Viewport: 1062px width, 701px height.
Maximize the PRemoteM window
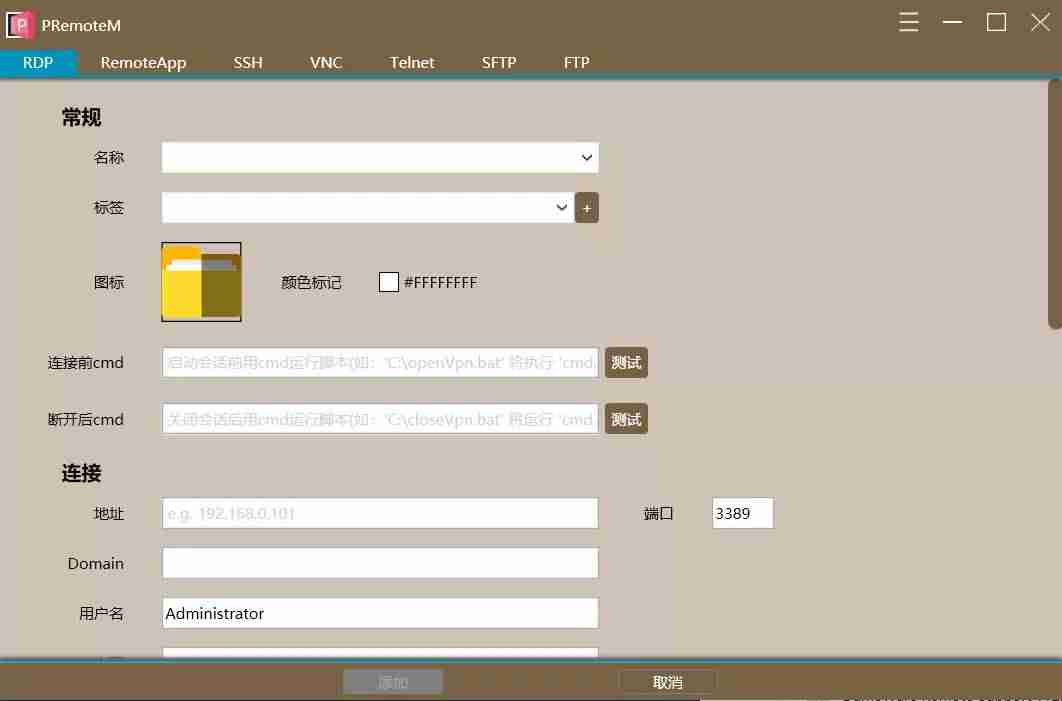coord(996,22)
